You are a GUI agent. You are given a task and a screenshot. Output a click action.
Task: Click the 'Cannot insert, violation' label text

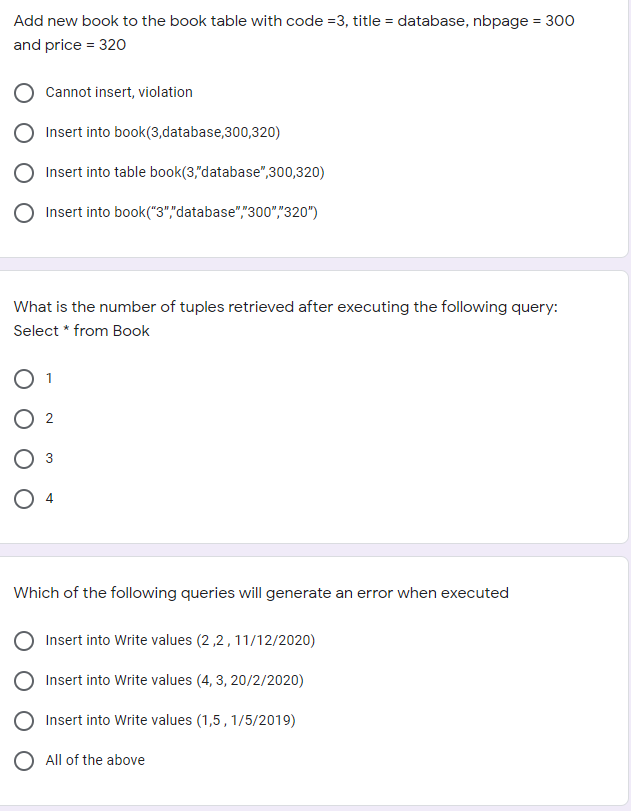click(119, 92)
